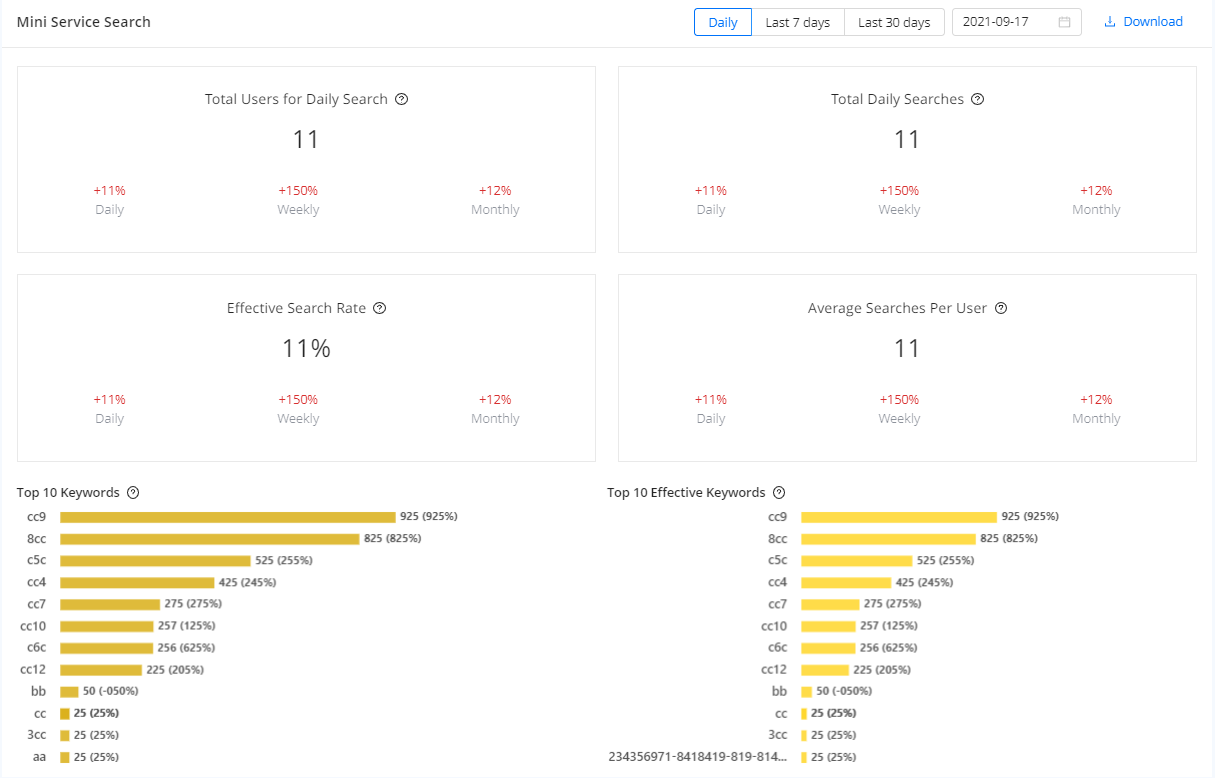Viewport: 1215px width, 778px height.
Task: Click the truncated 234356971-8418419 keyword label
Action: click(697, 757)
